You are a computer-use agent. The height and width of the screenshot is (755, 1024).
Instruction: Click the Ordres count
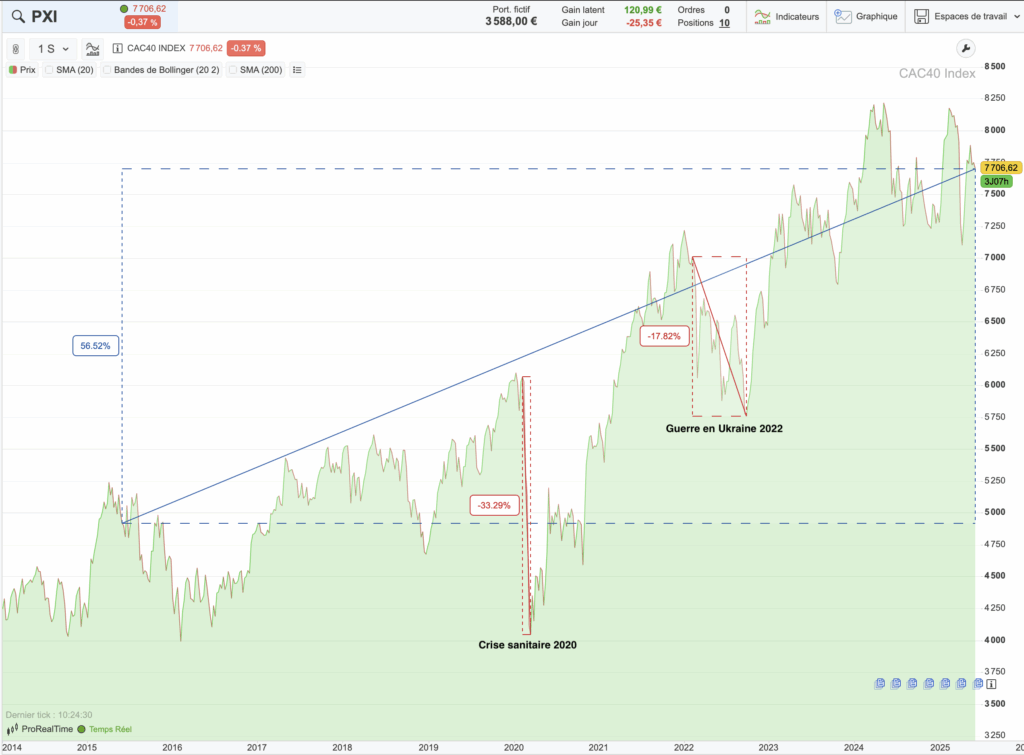[x=727, y=10]
